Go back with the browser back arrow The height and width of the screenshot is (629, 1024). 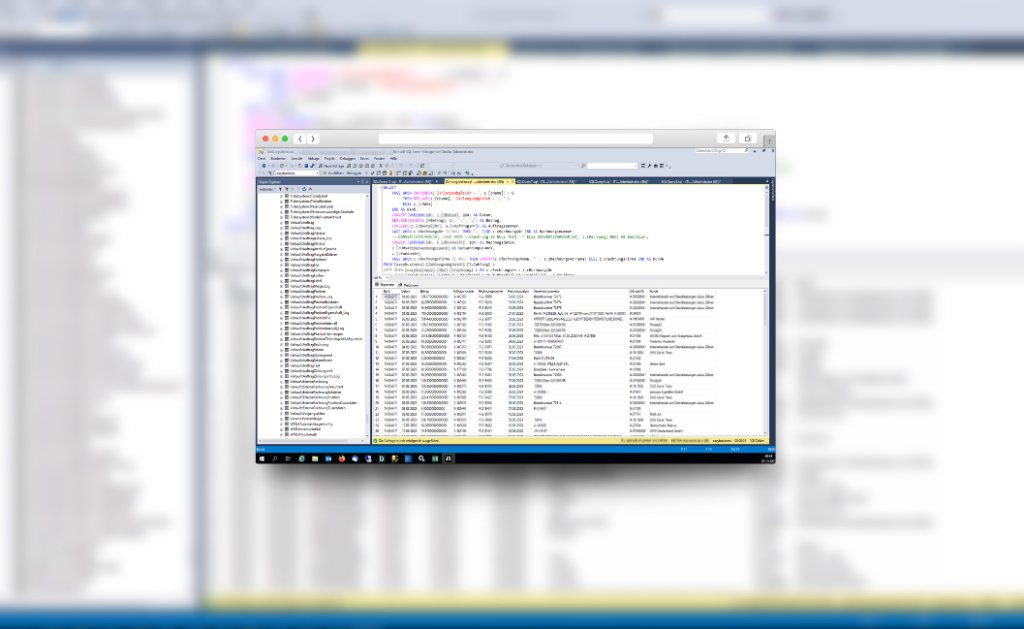click(x=300, y=138)
